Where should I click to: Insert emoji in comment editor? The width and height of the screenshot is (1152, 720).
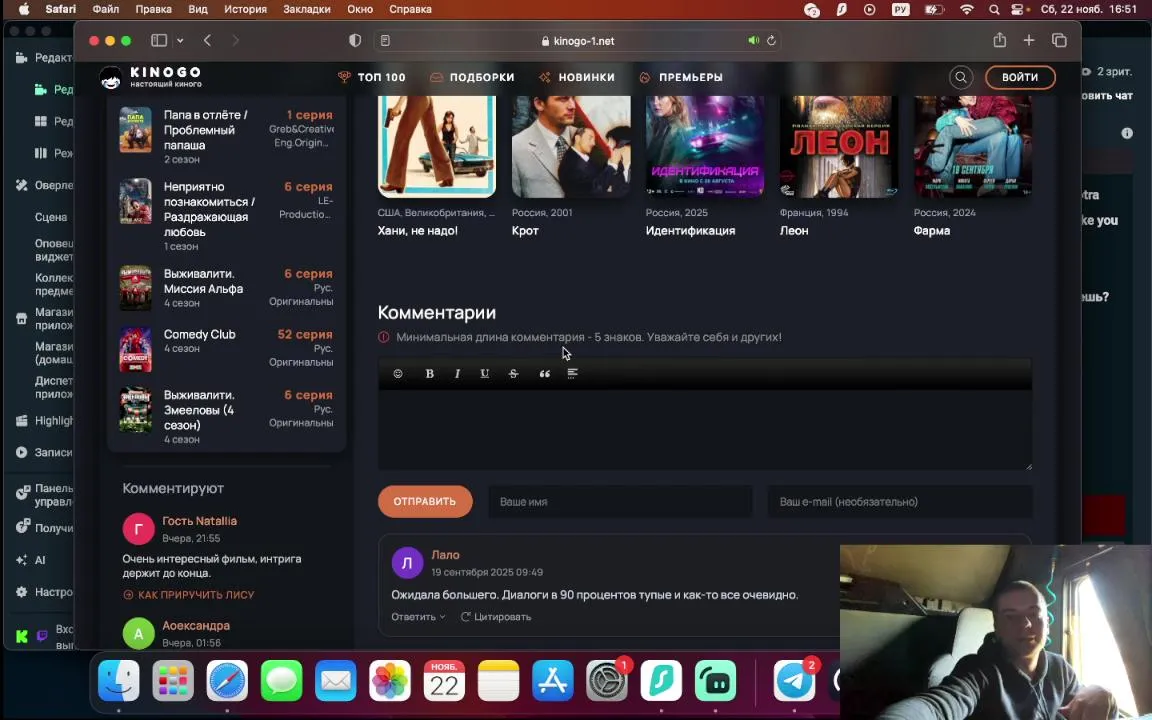click(x=398, y=373)
